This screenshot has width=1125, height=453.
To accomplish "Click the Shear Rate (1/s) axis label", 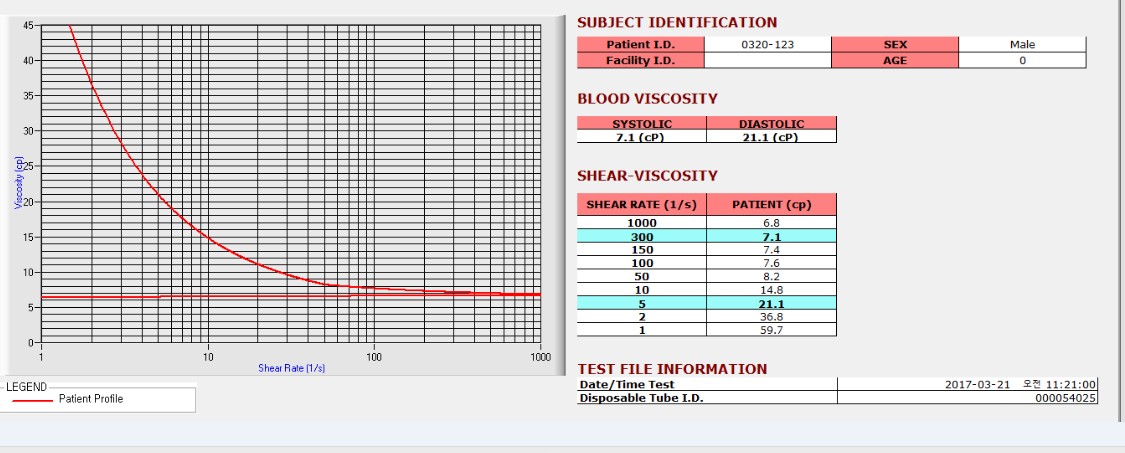I will click(291, 368).
